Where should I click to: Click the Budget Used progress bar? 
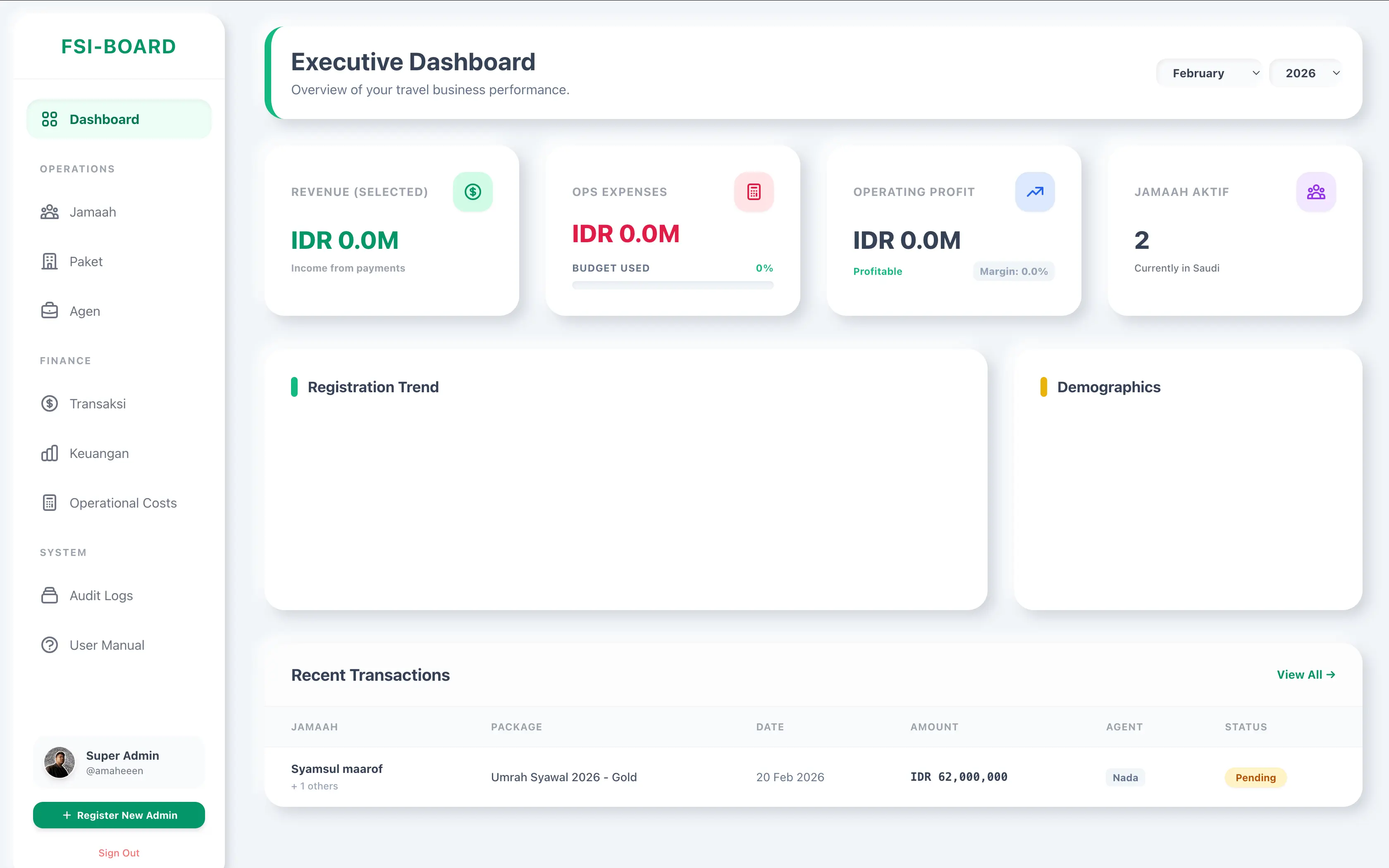click(x=672, y=285)
